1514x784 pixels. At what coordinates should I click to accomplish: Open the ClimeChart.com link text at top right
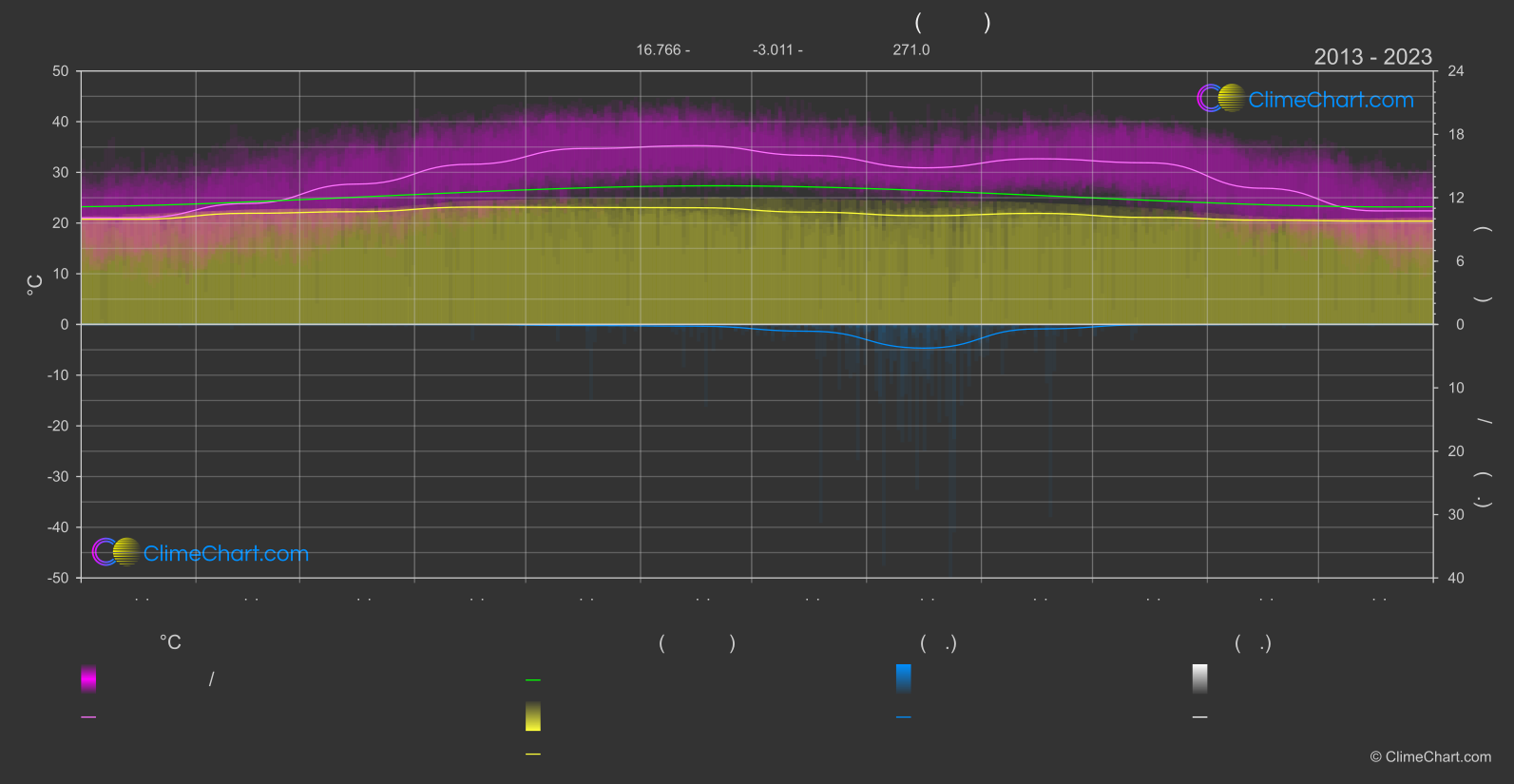pyautogui.click(x=1331, y=100)
